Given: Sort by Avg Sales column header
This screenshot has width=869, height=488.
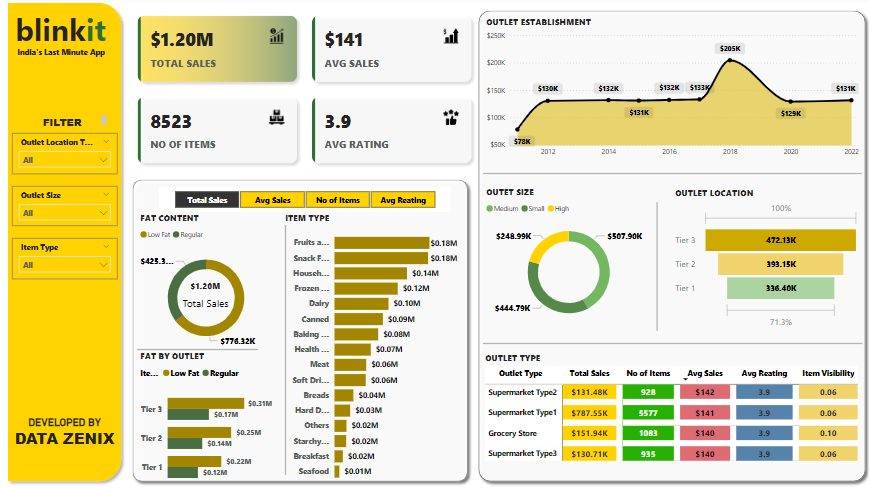Looking at the screenshot, I should 705,373.
